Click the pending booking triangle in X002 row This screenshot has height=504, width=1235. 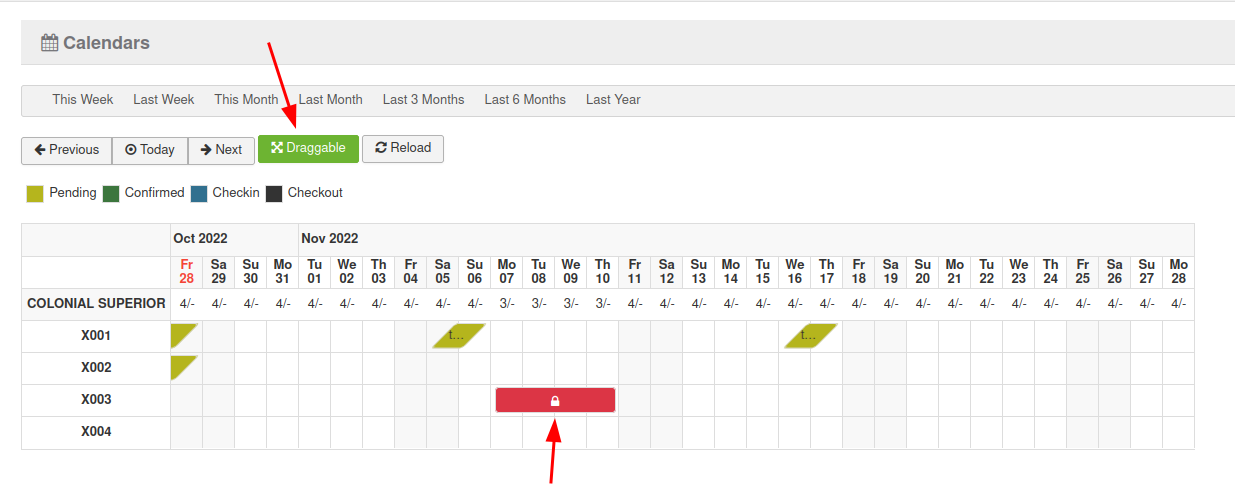click(181, 365)
